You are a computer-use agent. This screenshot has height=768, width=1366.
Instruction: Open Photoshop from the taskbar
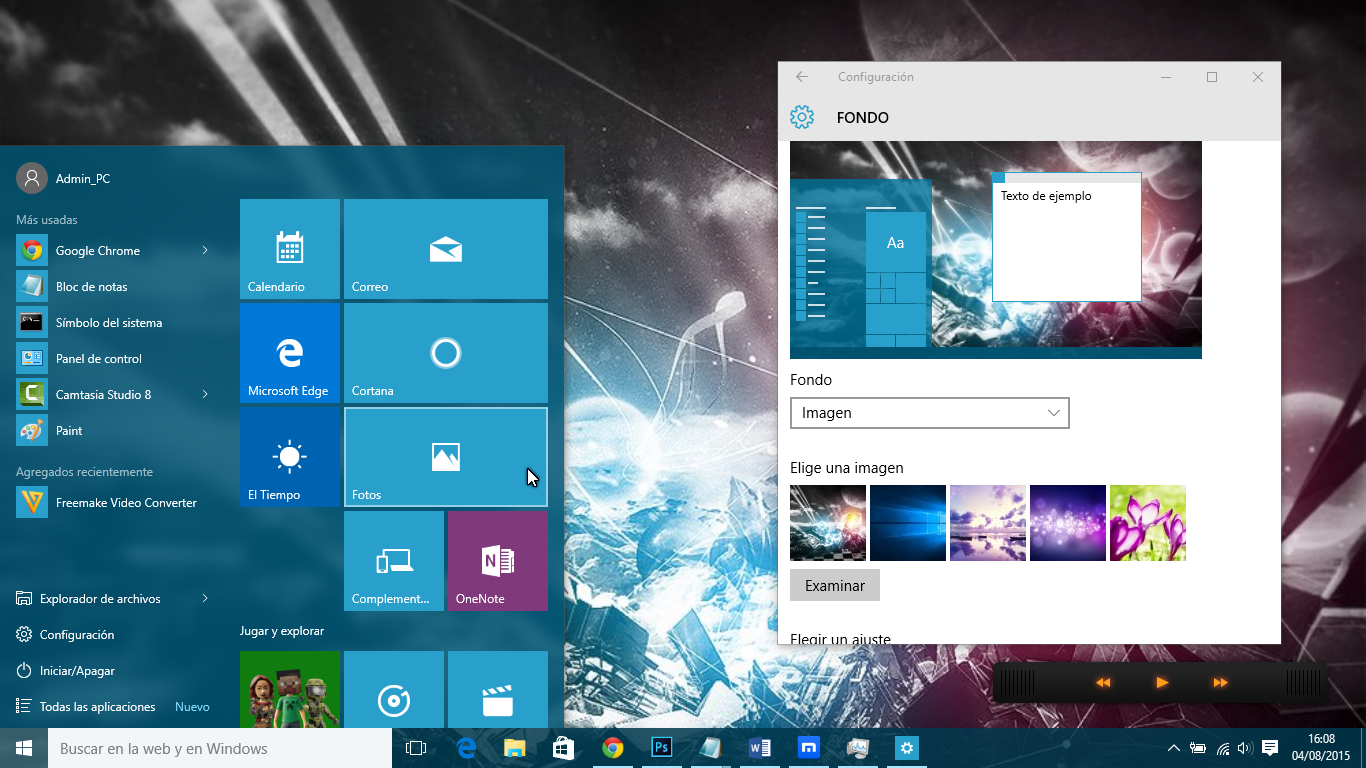click(x=661, y=747)
